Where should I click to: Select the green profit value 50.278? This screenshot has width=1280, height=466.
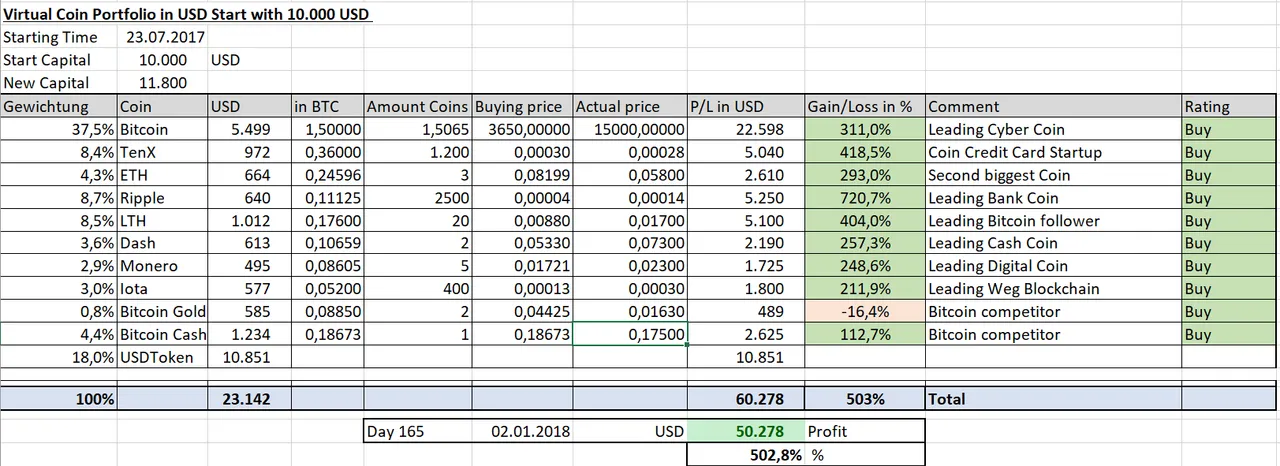(745, 431)
